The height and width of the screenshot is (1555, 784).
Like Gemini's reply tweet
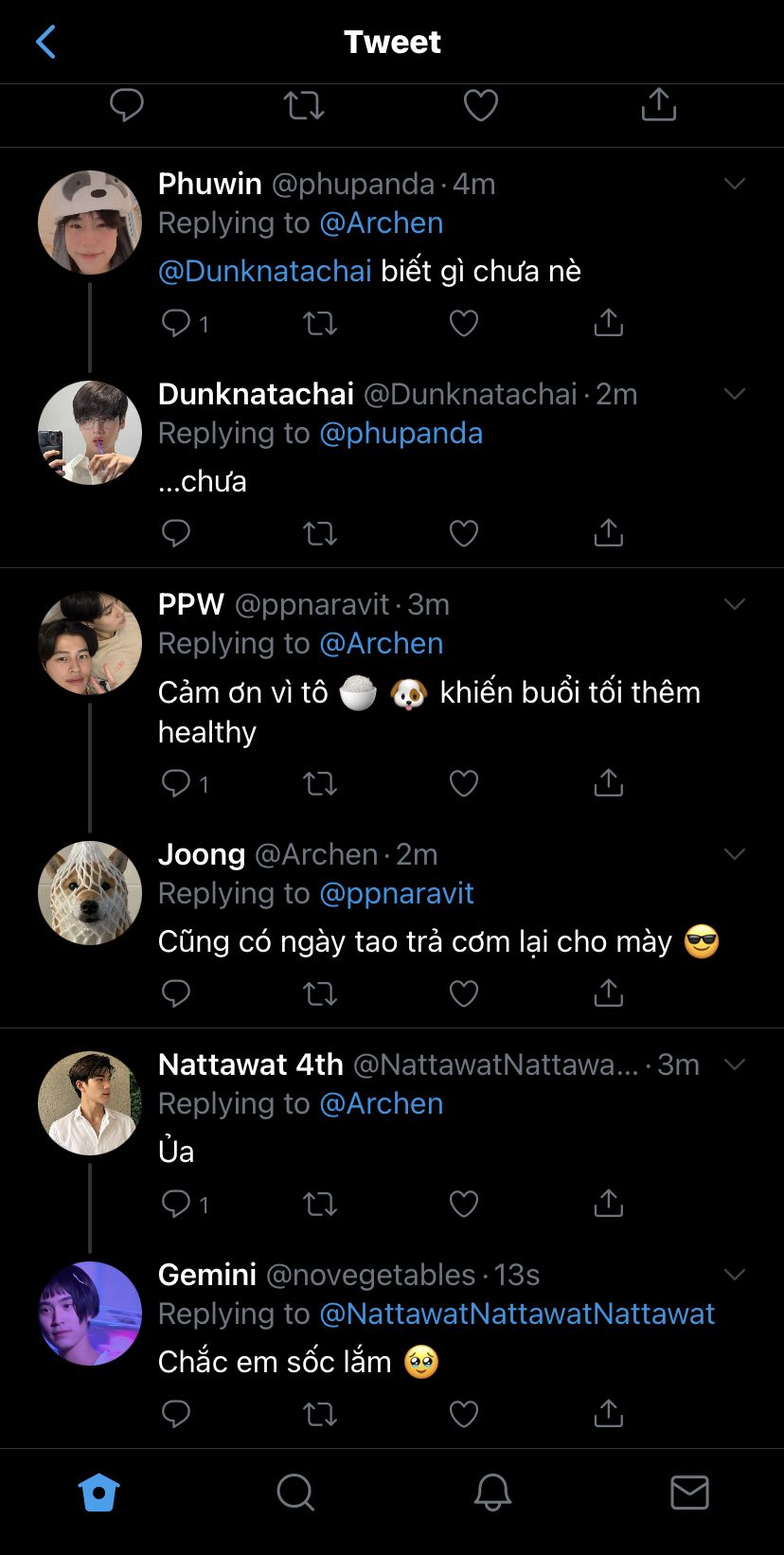(463, 1414)
